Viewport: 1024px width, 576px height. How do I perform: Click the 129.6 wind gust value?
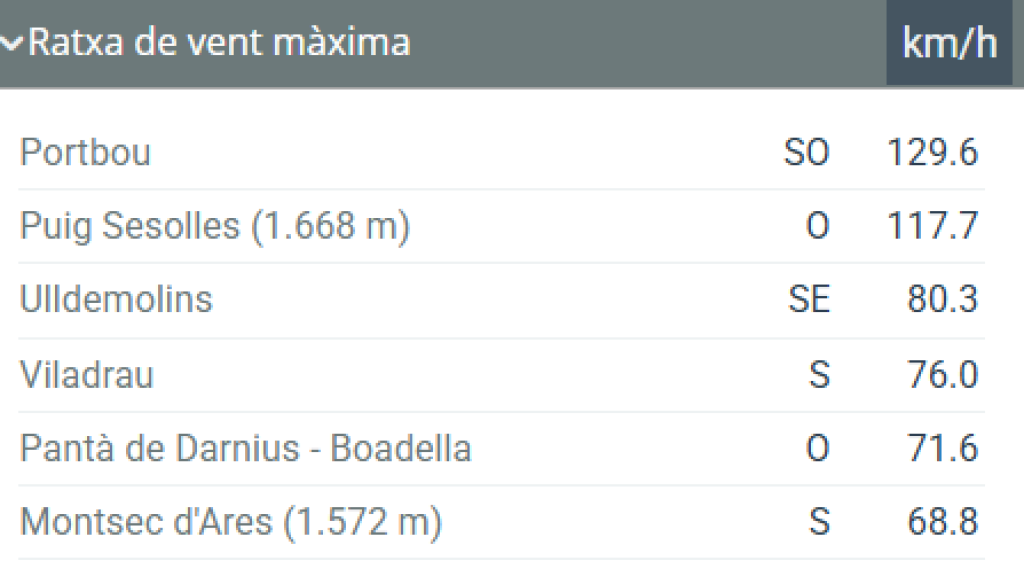click(934, 153)
